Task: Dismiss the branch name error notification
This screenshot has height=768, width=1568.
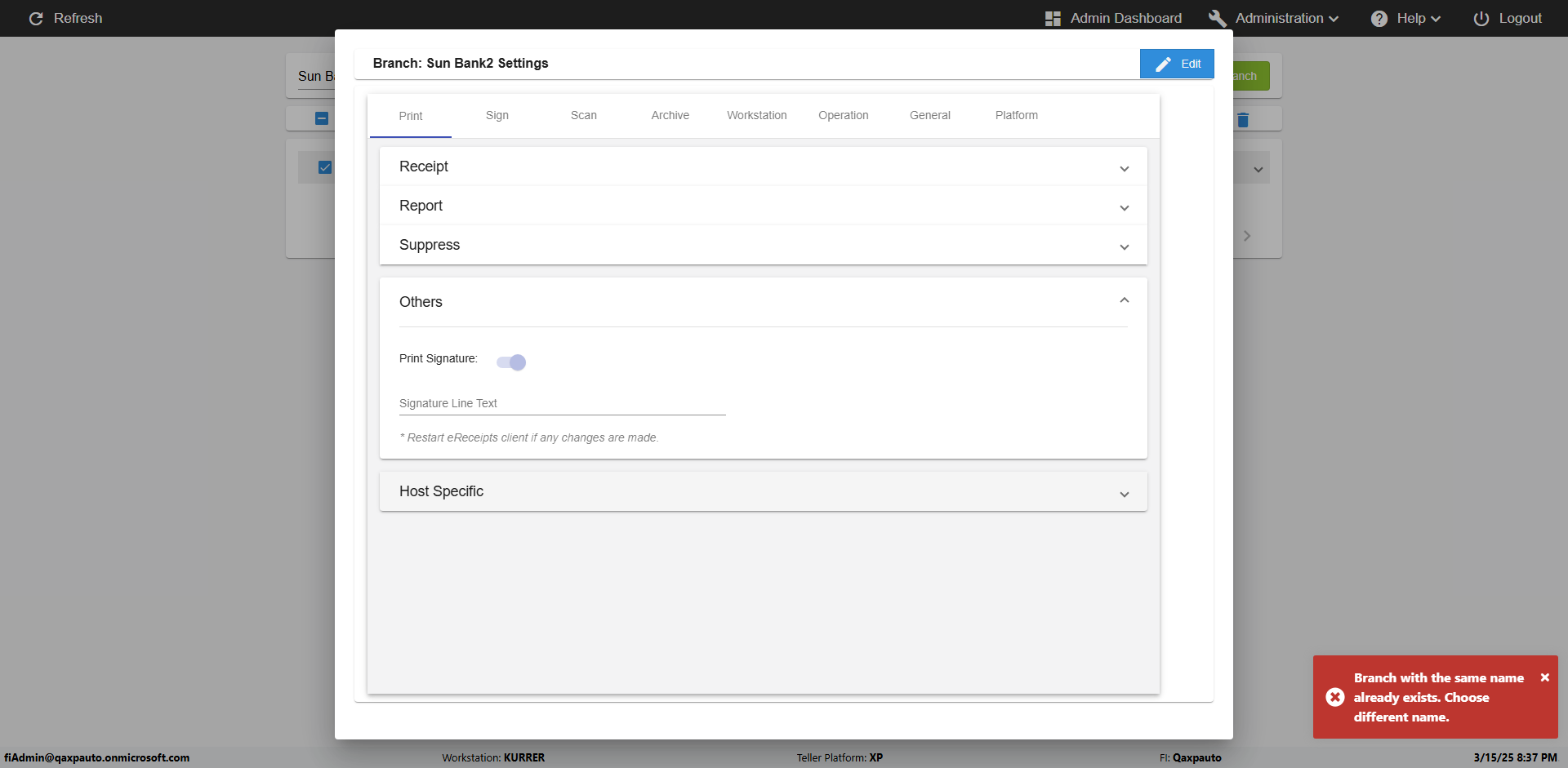Action: 1544,677
